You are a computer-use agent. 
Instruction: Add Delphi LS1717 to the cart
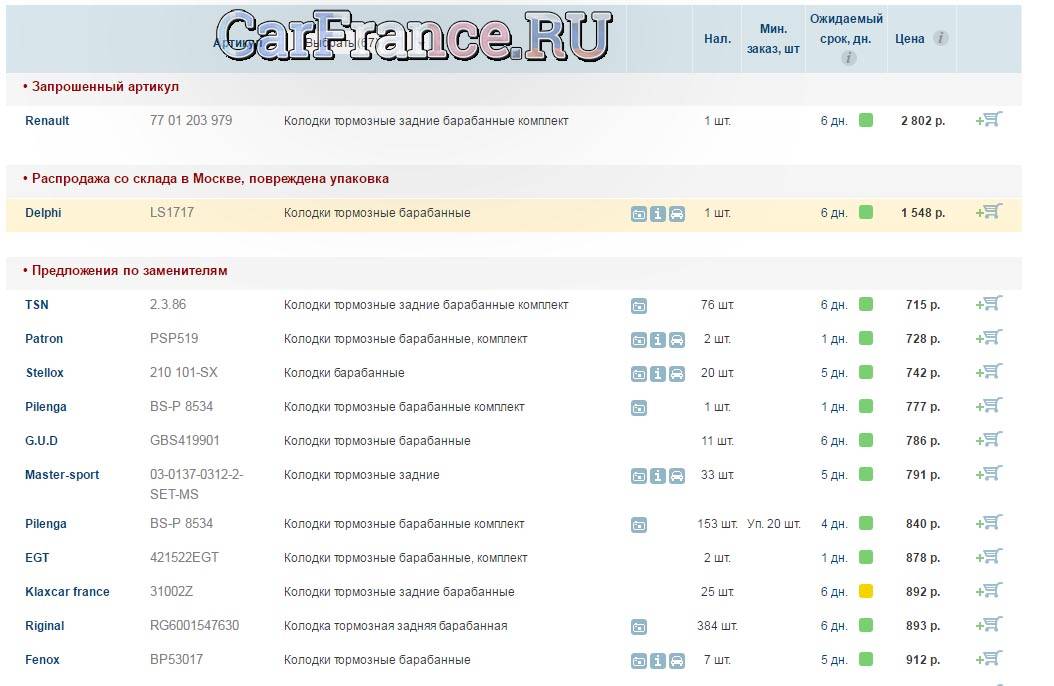click(x=989, y=212)
